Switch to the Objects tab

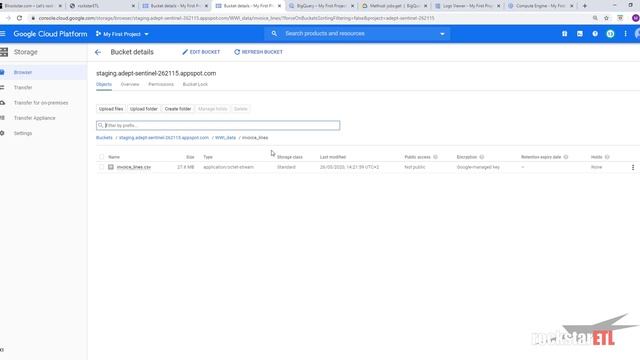[x=104, y=84]
